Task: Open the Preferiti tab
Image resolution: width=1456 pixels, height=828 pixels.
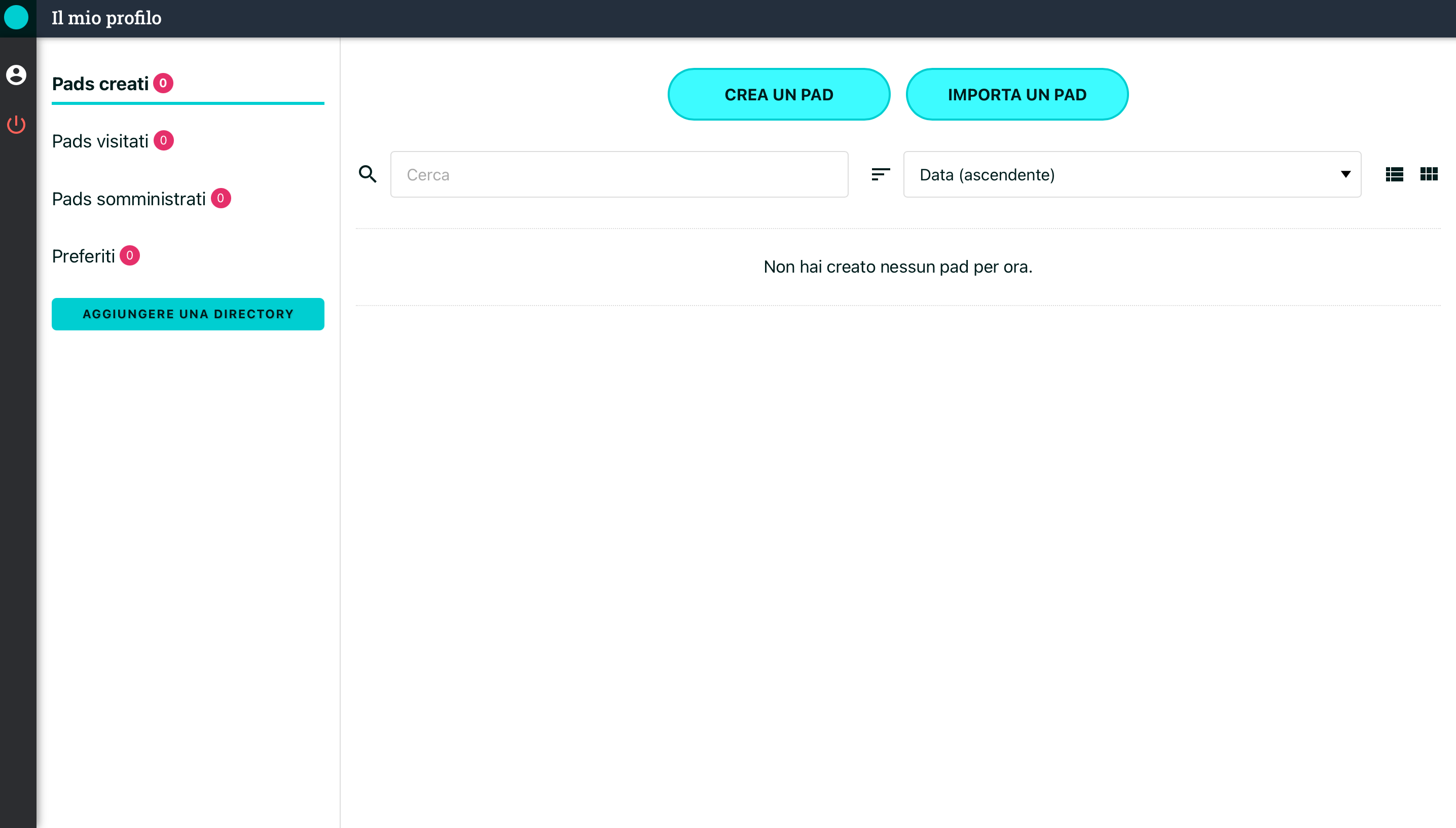Action: tap(95, 256)
